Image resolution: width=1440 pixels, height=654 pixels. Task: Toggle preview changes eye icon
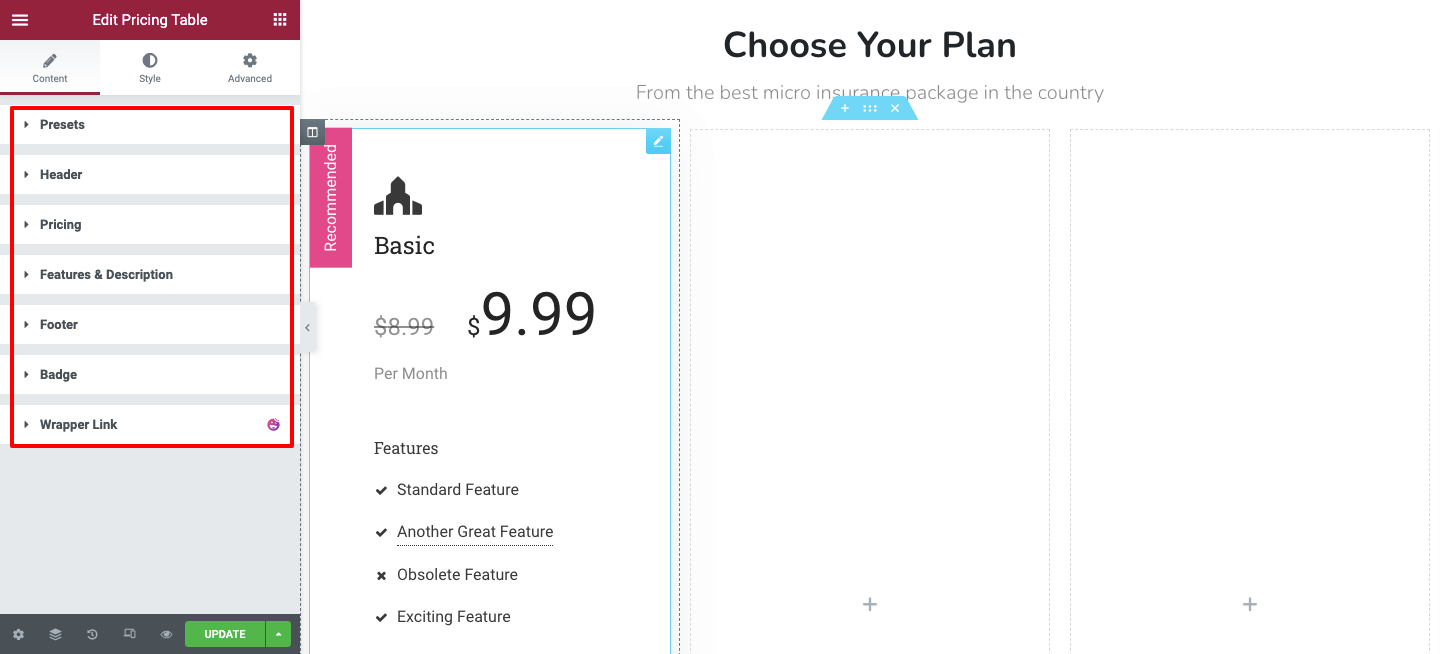[166, 634]
